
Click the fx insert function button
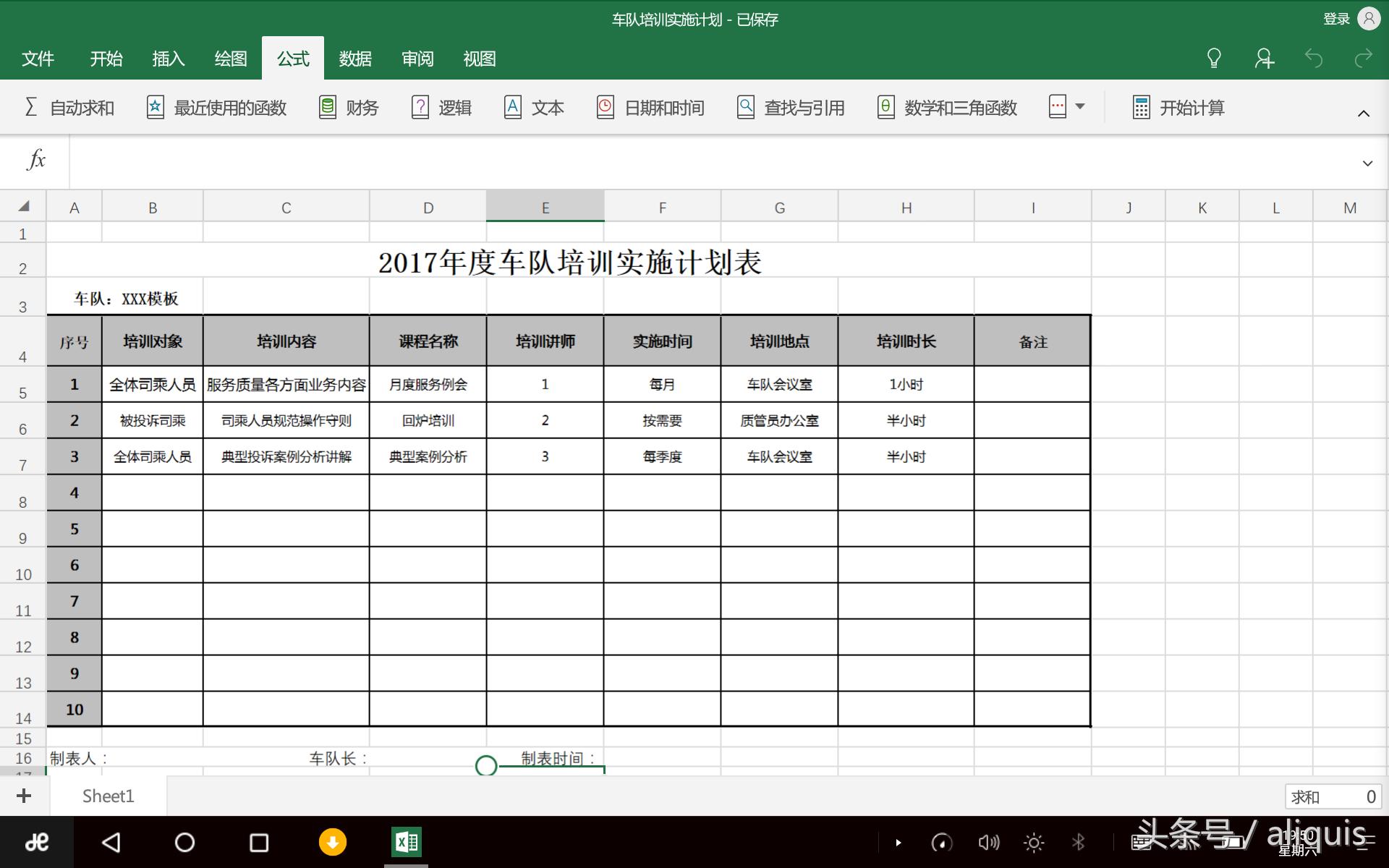tap(35, 161)
